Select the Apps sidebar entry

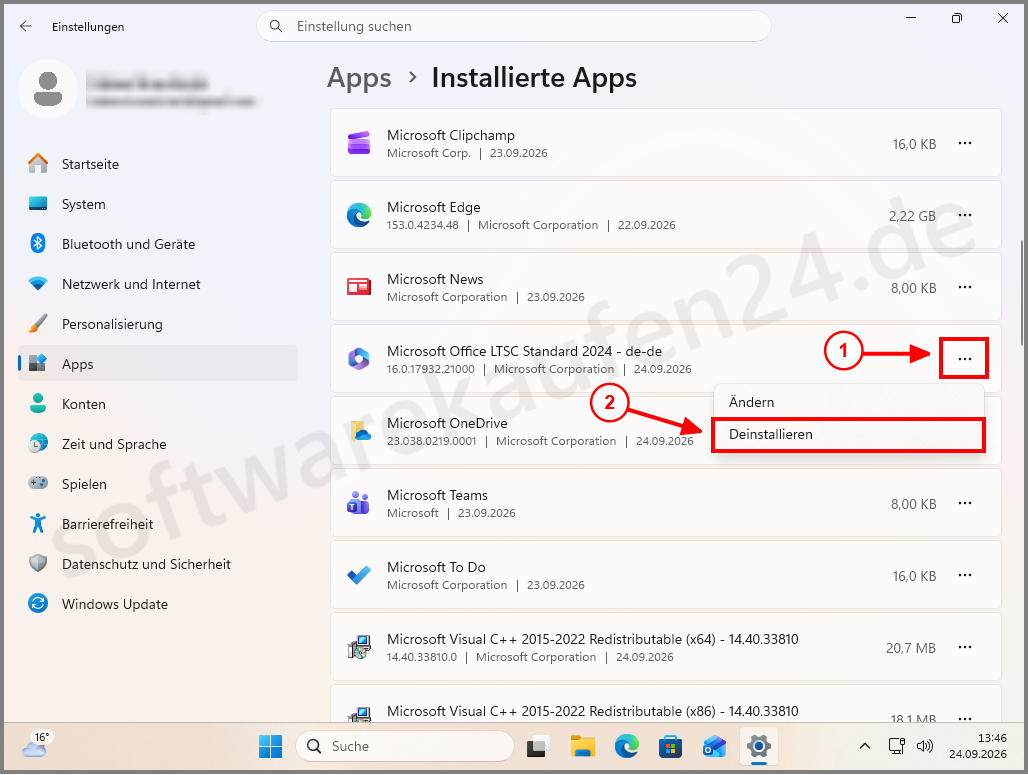(157, 364)
